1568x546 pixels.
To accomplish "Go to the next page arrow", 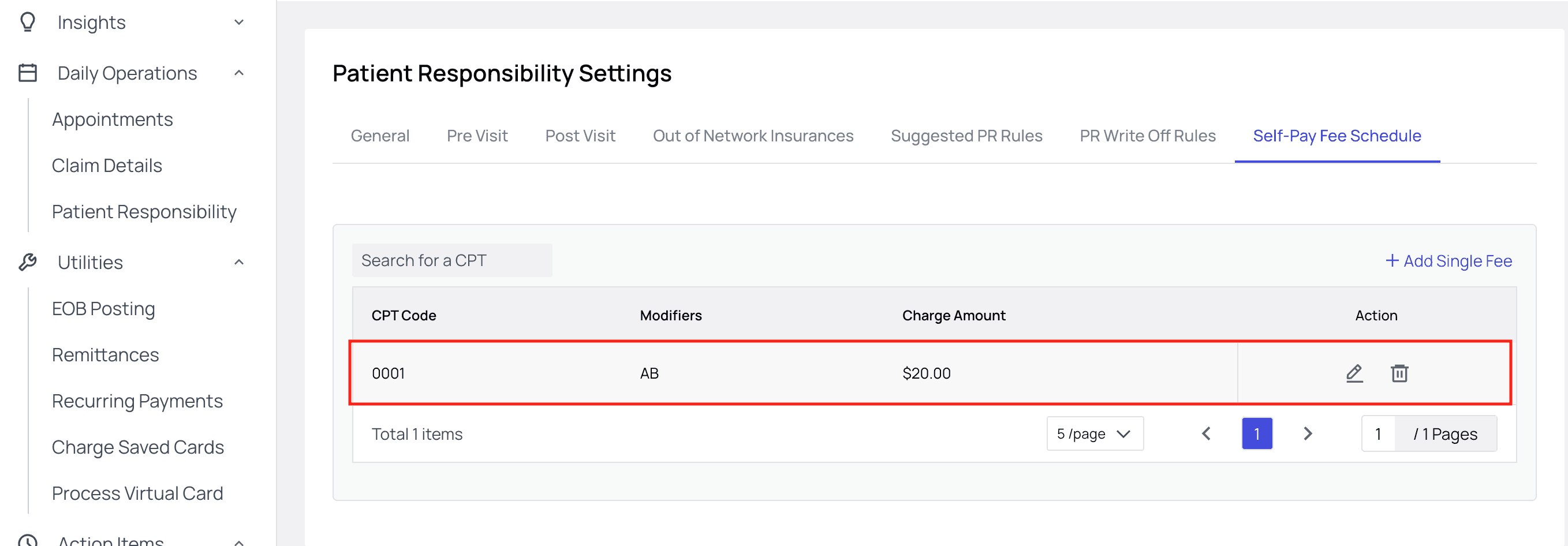I will [x=1308, y=434].
